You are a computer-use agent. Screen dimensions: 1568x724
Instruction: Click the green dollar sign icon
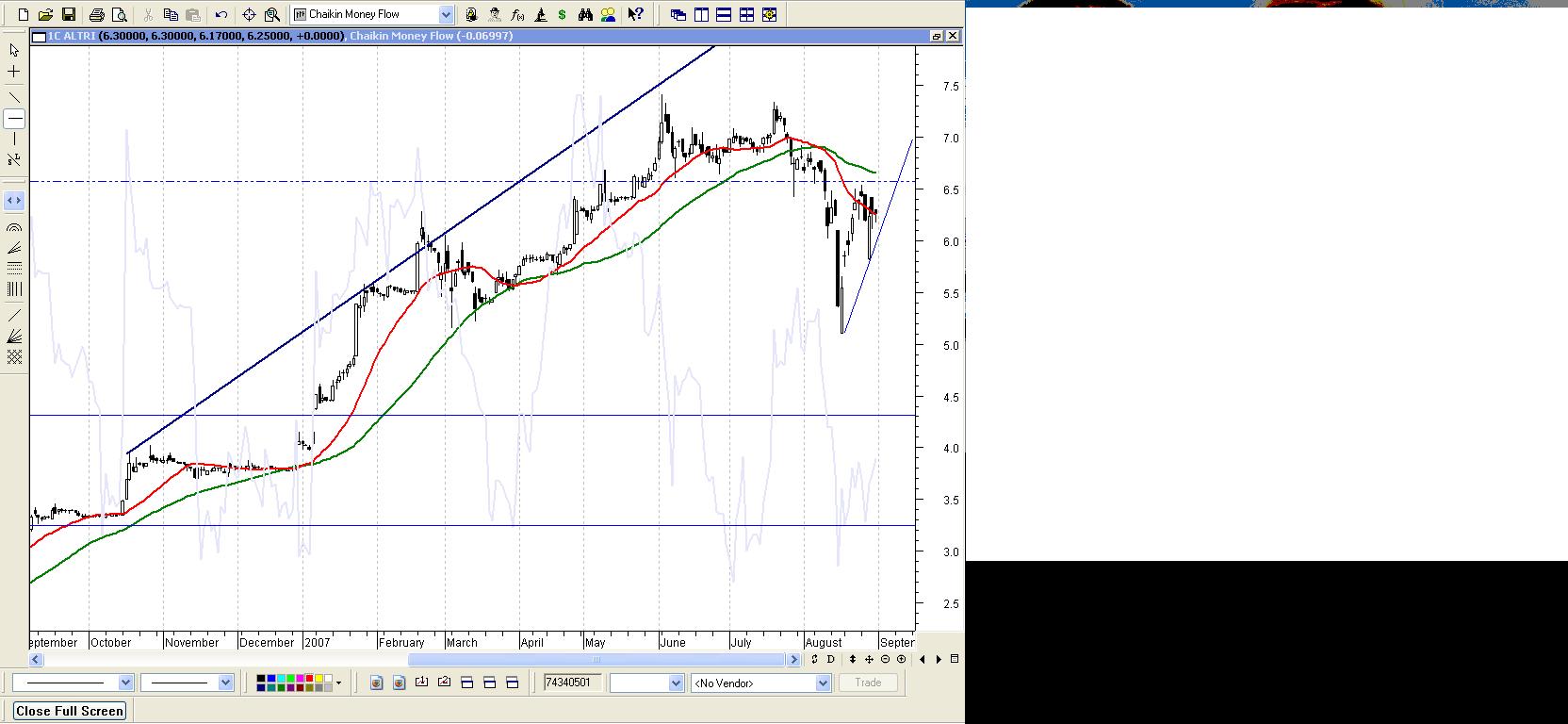562,14
